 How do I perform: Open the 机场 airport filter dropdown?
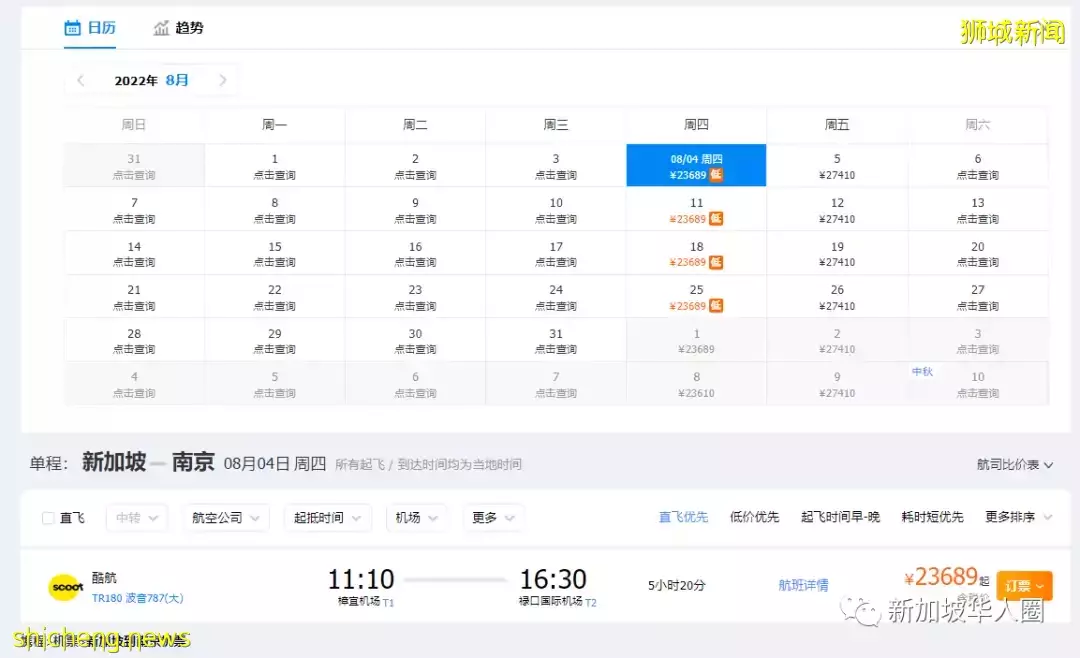pos(416,518)
